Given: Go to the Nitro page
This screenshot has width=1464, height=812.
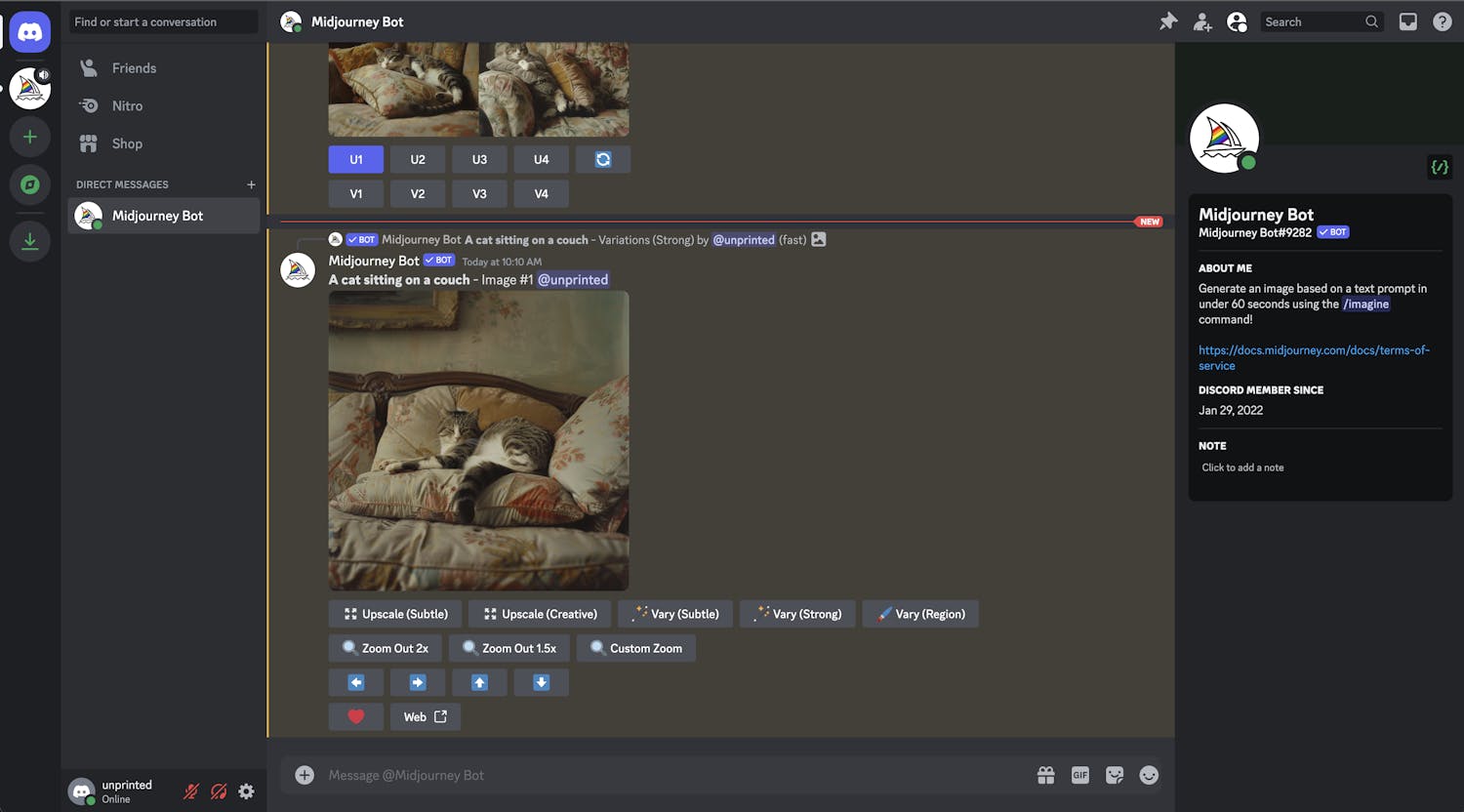Looking at the screenshot, I should (x=127, y=105).
